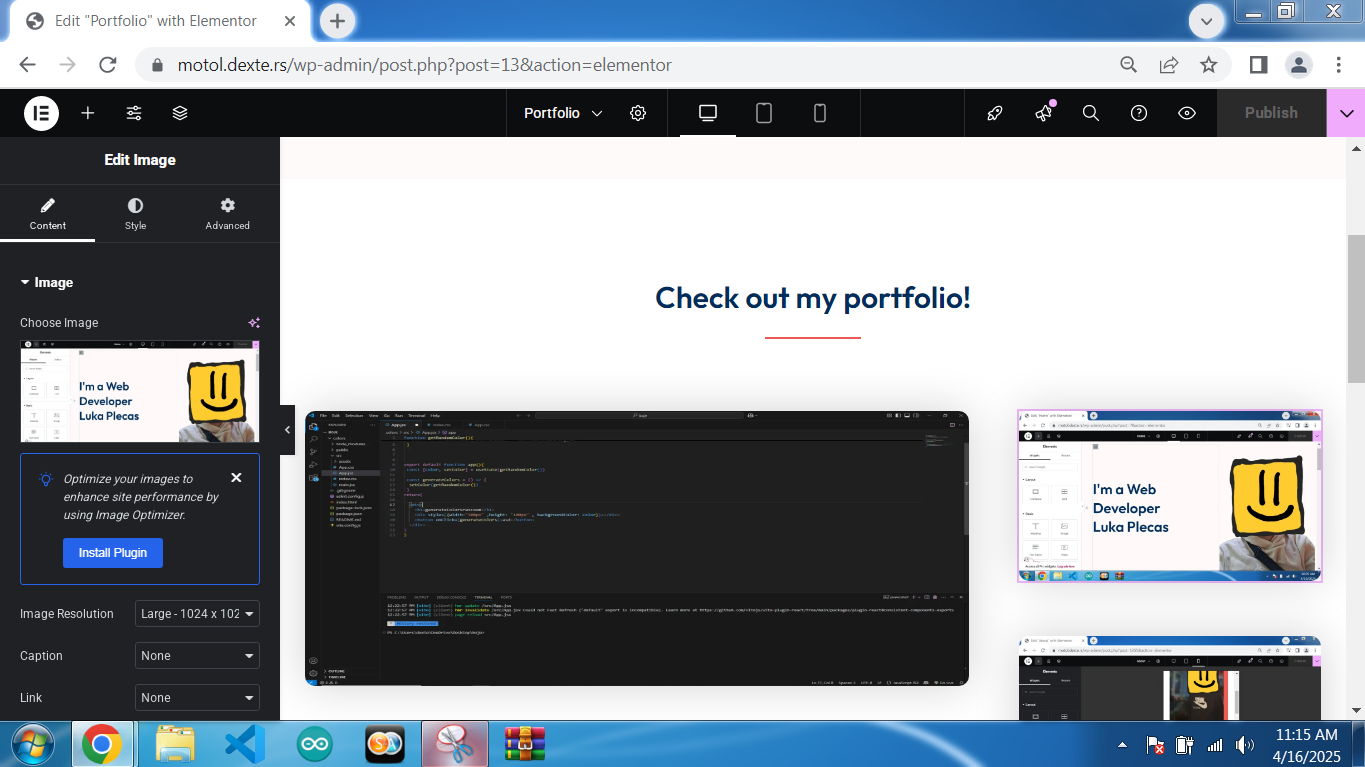The width and height of the screenshot is (1365, 767).
Task: Switch to mobile responsive view
Action: coord(820,113)
